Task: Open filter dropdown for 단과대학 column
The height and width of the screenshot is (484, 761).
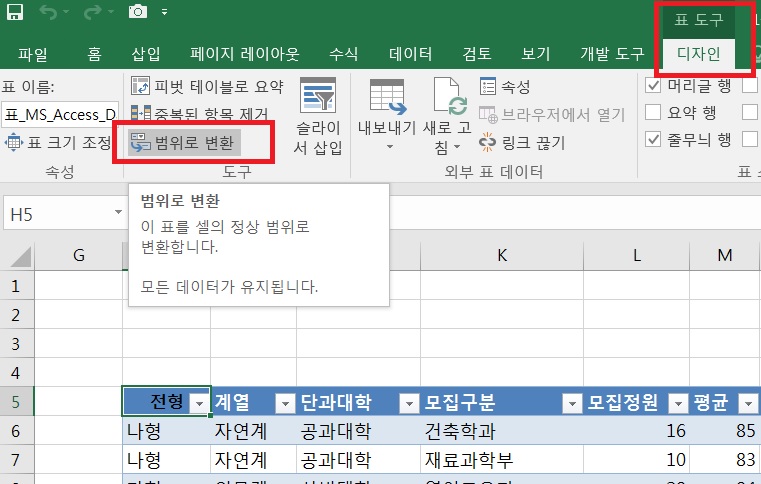Action: tap(408, 403)
